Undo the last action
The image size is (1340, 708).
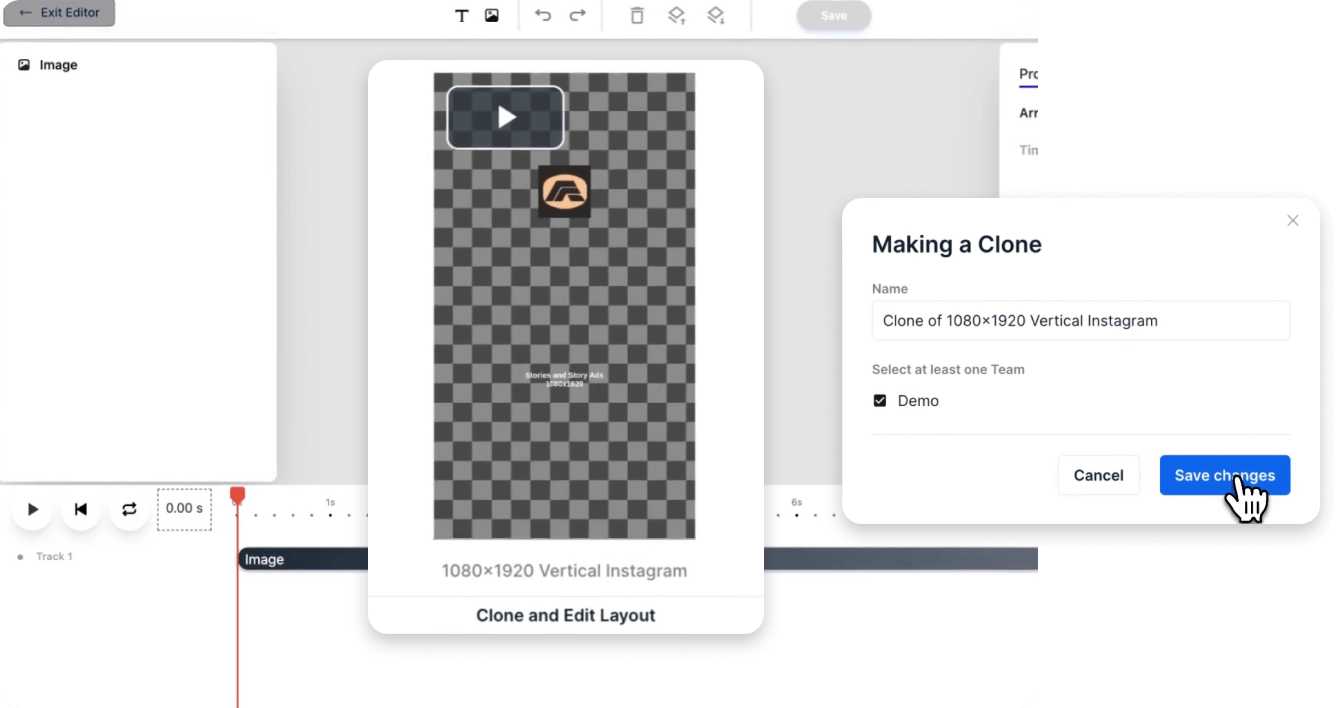pyautogui.click(x=543, y=16)
